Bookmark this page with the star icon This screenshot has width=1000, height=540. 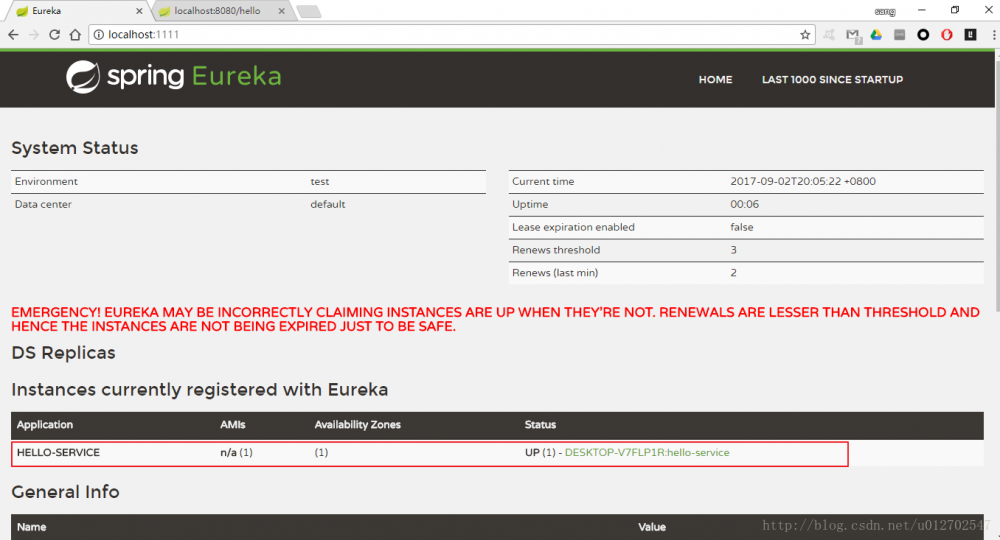click(805, 34)
